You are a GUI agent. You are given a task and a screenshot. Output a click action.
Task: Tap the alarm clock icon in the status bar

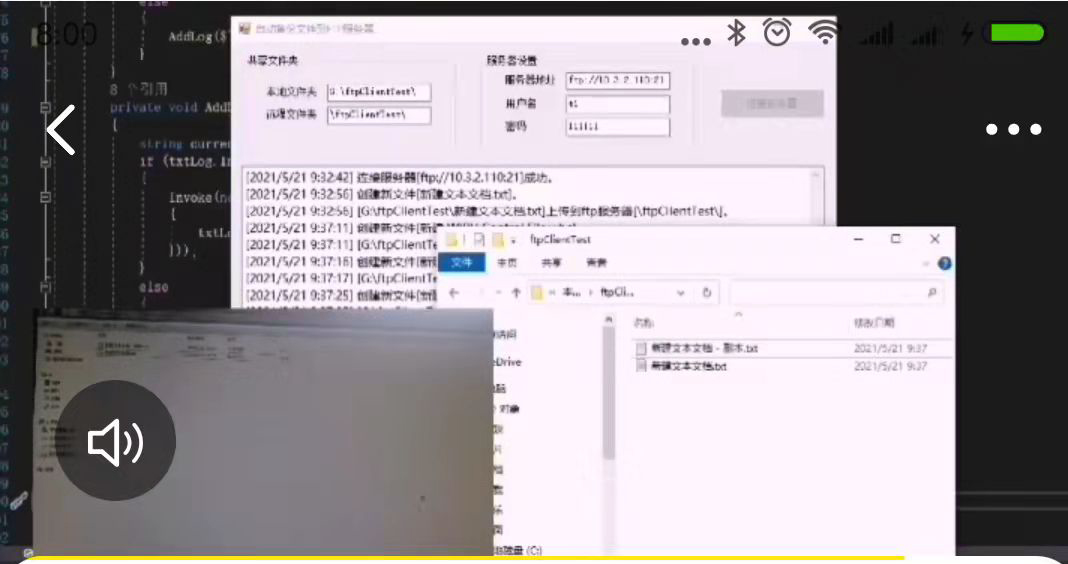(x=777, y=32)
